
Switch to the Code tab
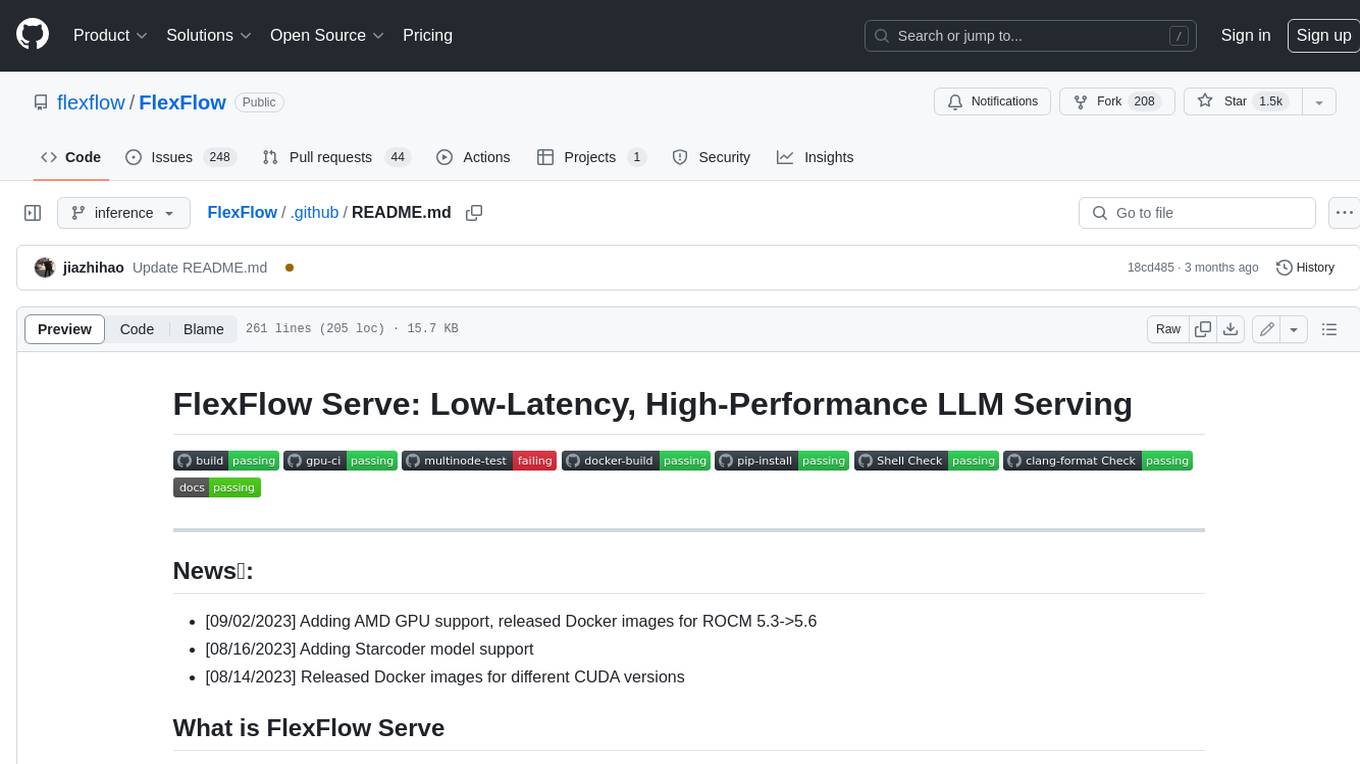pyautogui.click(x=71, y=157)
